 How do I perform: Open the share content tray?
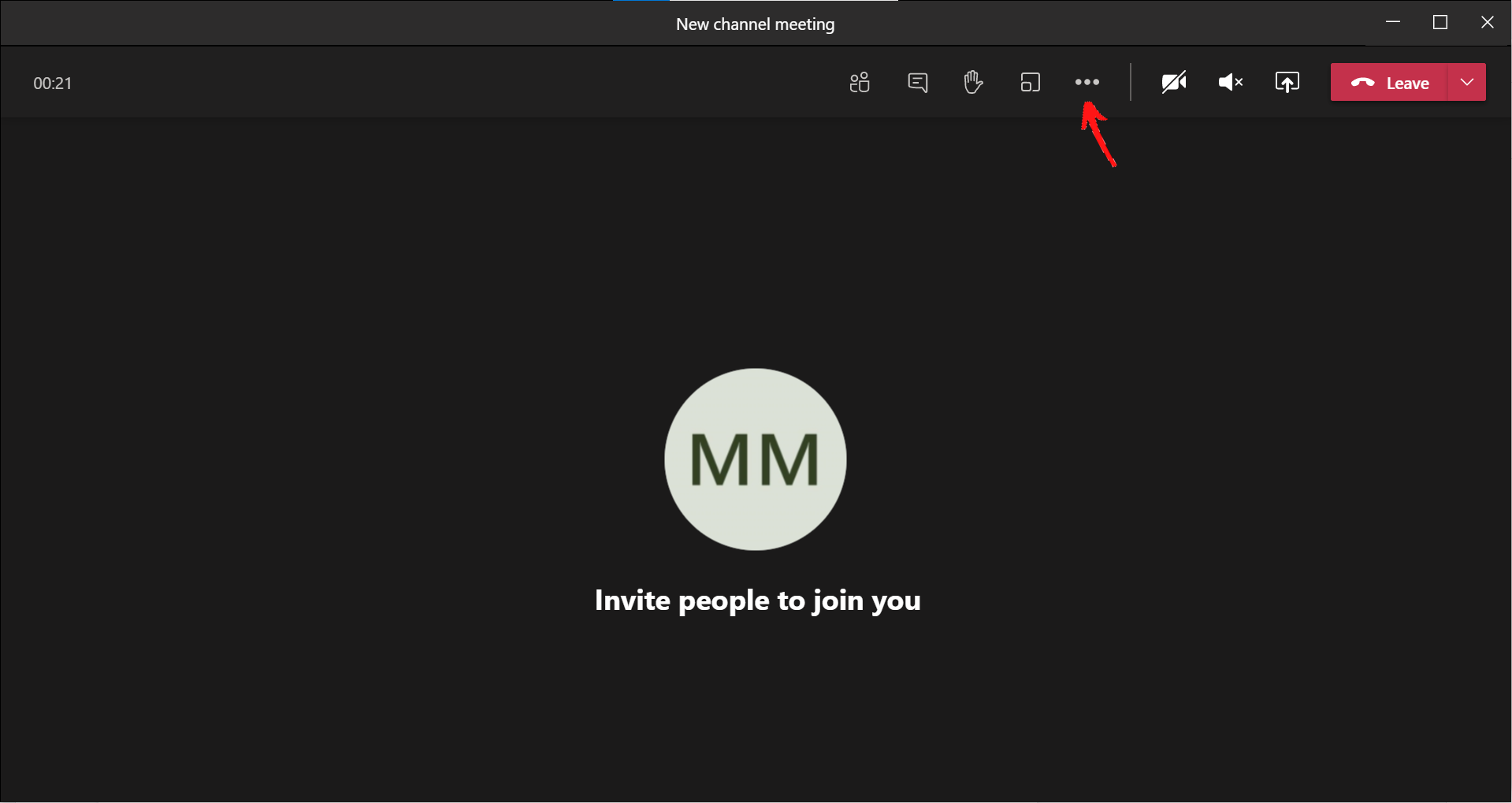pos(1287,82)
